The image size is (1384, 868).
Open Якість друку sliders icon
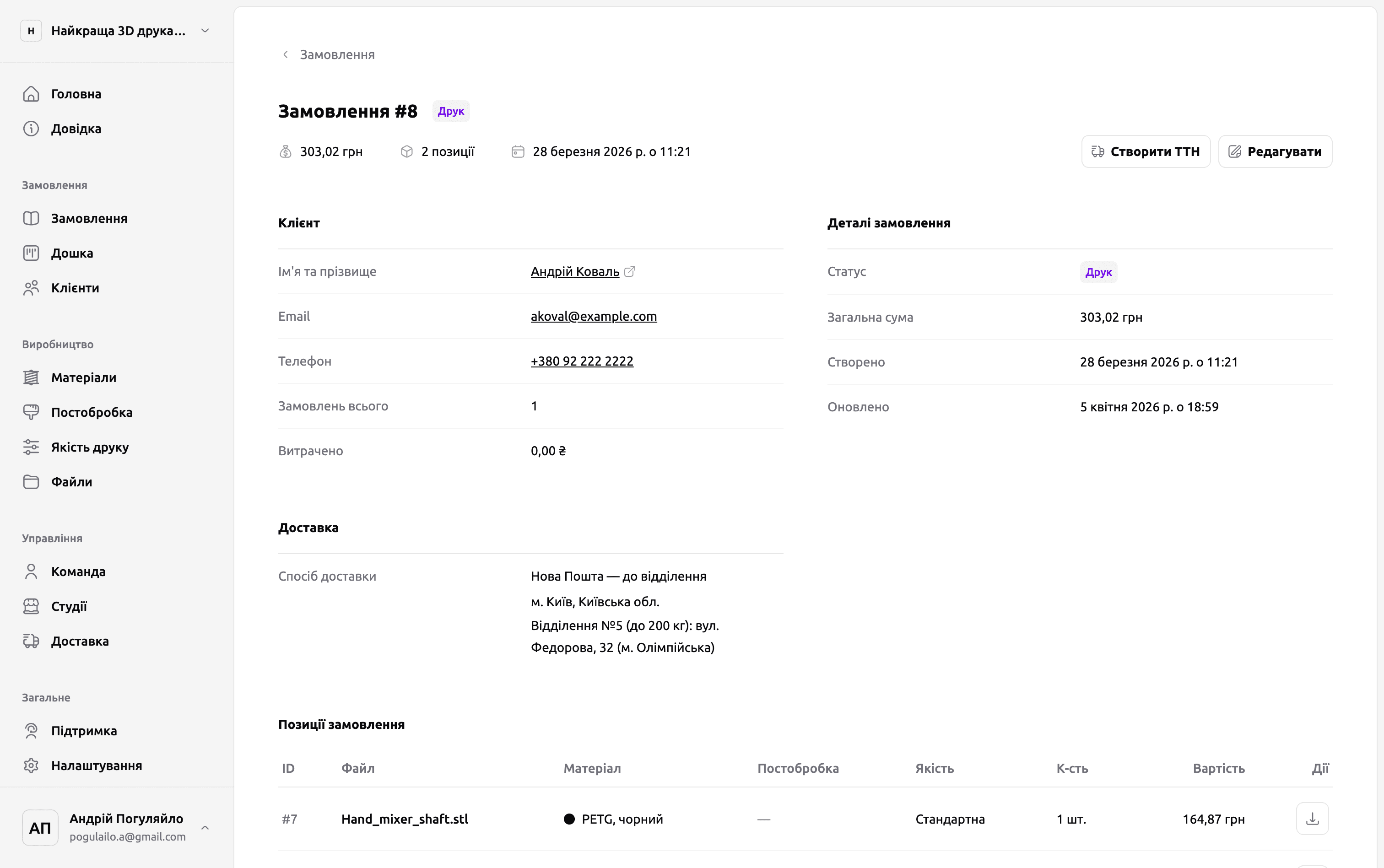(31, 447)
